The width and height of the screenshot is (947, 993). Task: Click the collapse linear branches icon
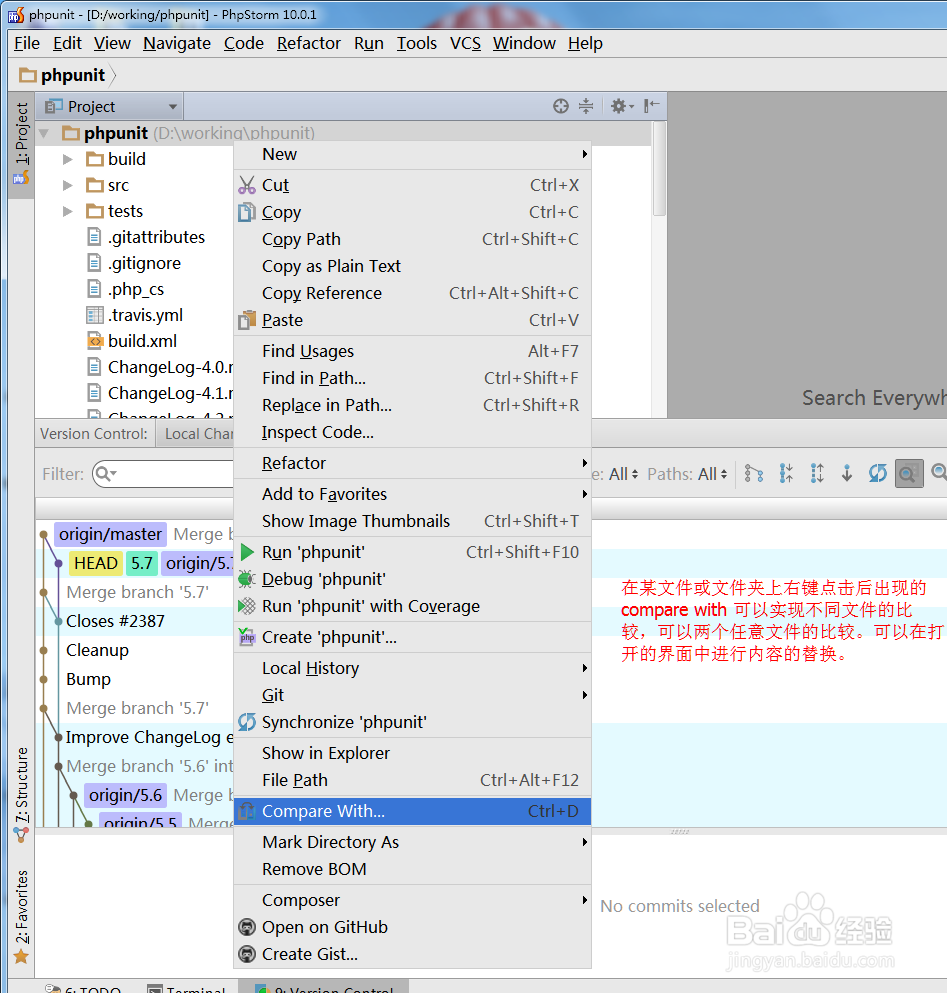pos(786,473)
